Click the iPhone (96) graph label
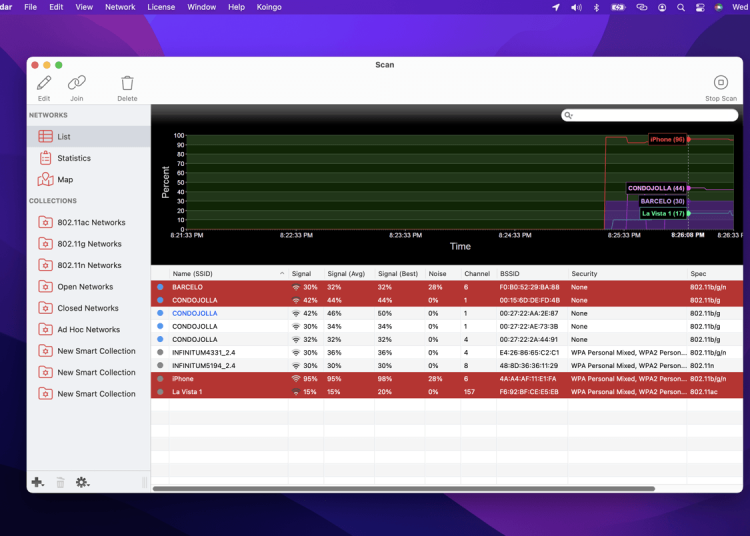 667,139
